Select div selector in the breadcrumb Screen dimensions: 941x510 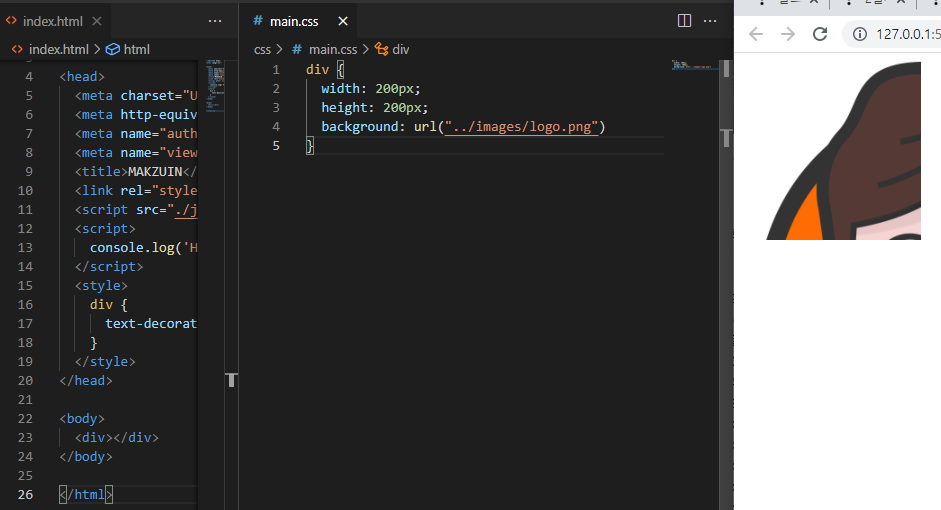[392, 49]
